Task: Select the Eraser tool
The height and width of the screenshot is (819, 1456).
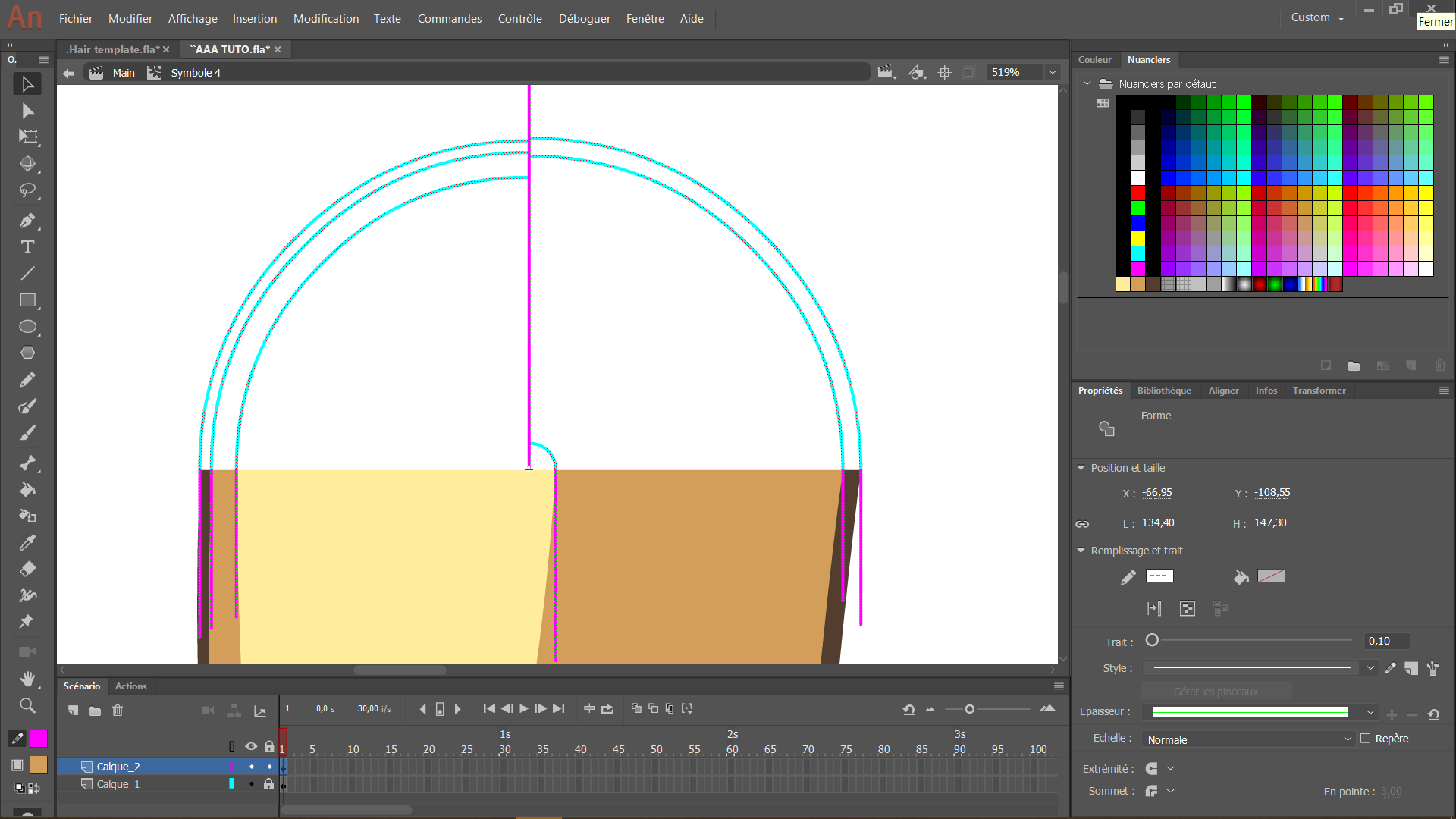Action: point(27,569)
